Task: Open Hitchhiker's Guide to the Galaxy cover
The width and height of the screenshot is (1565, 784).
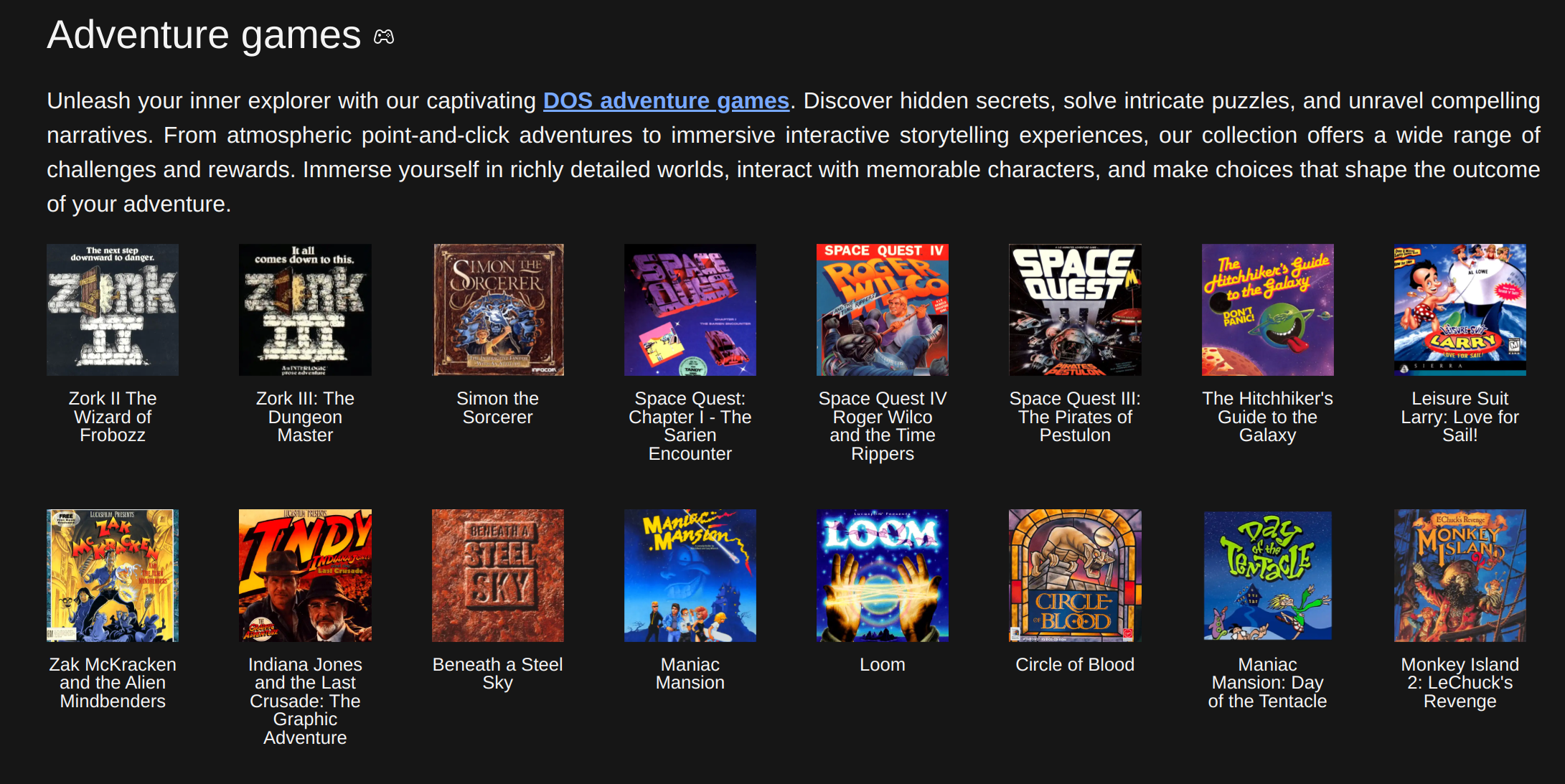Action: [x=1267, y=310]
